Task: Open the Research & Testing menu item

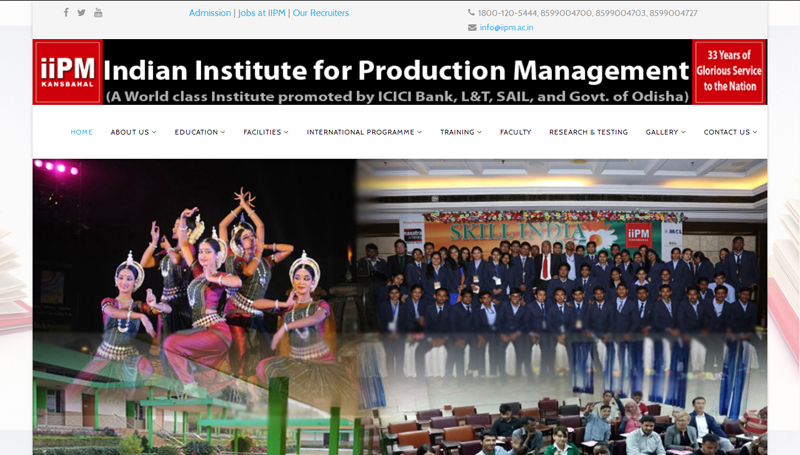Action: point(588,132)
